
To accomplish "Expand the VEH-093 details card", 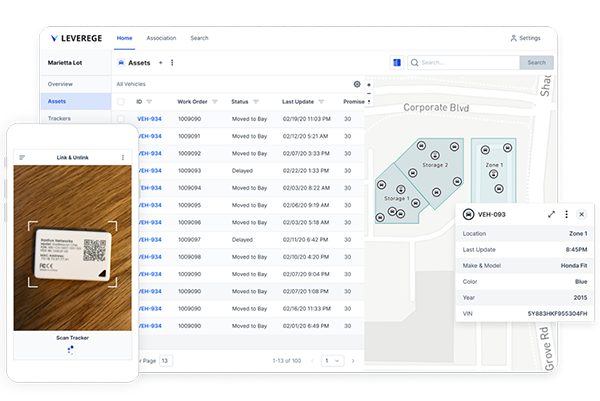I will (x=552, y=214).
